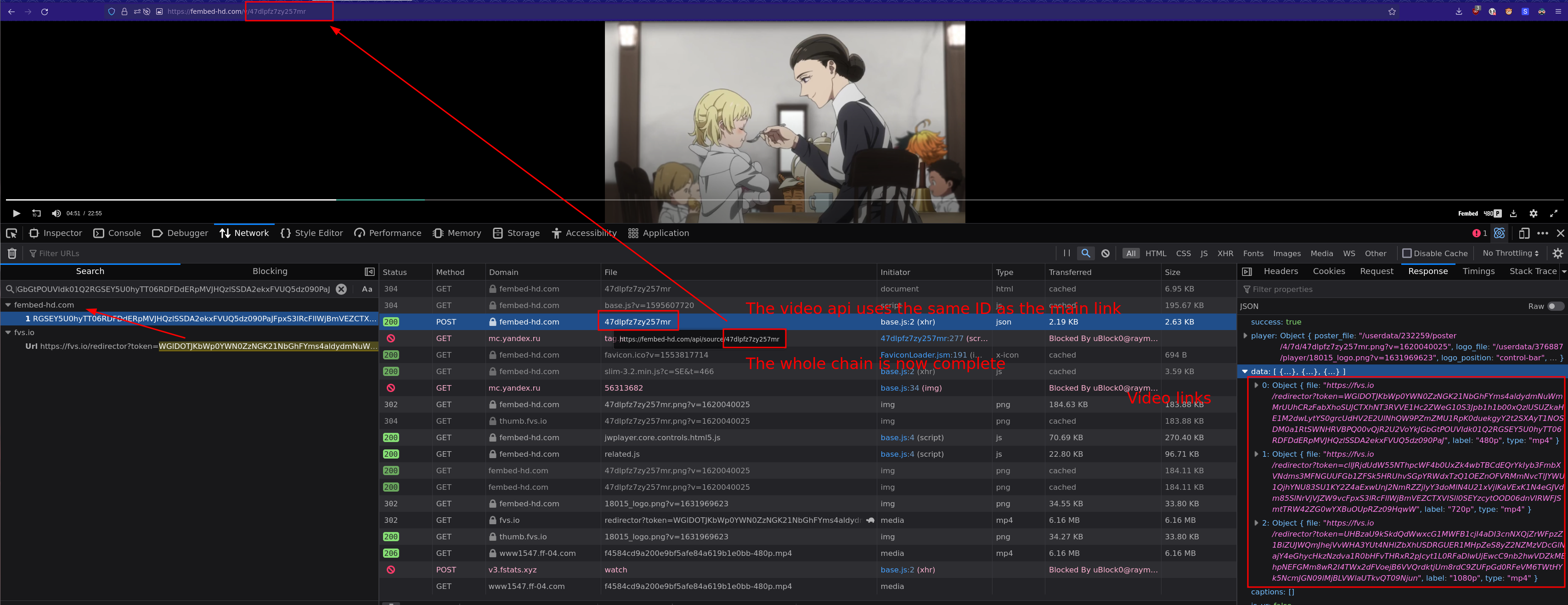Collapse the fvs.io search result group

pos(8,332)
